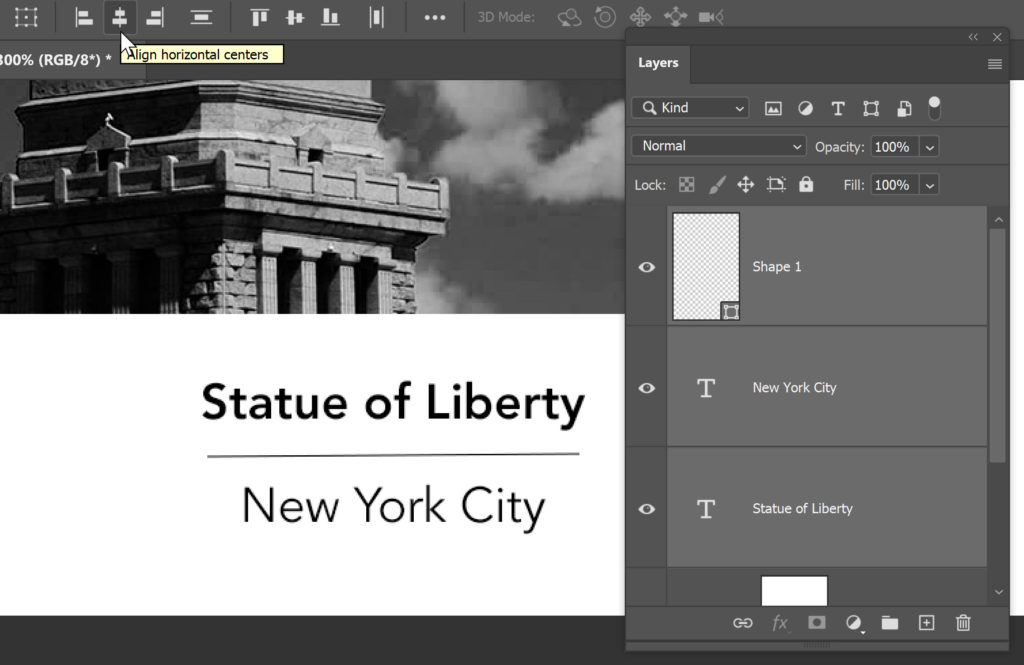The height and width of the screenshot is (665, 1024).
Task: Lock image pixels with brush icon
Action: [x=716, y=185]
